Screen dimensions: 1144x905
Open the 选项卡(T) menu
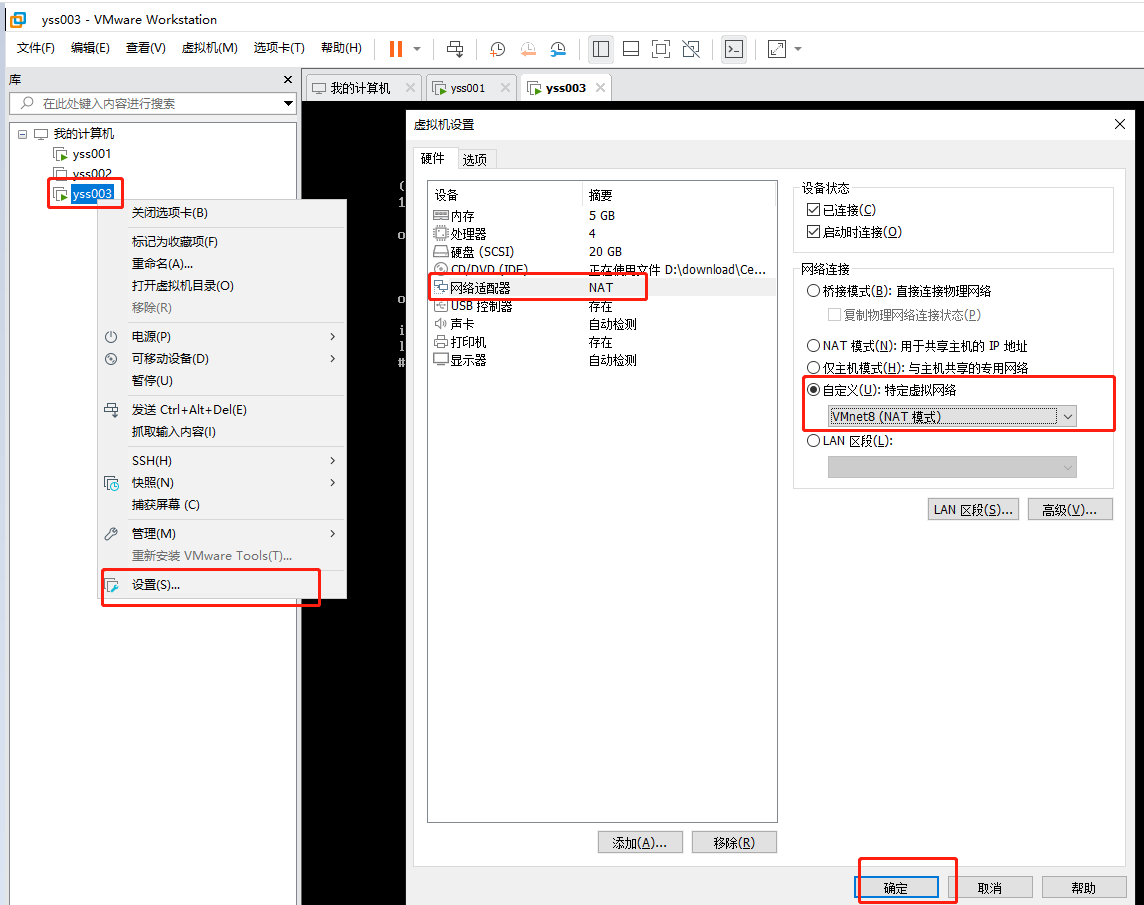(279, 48)
